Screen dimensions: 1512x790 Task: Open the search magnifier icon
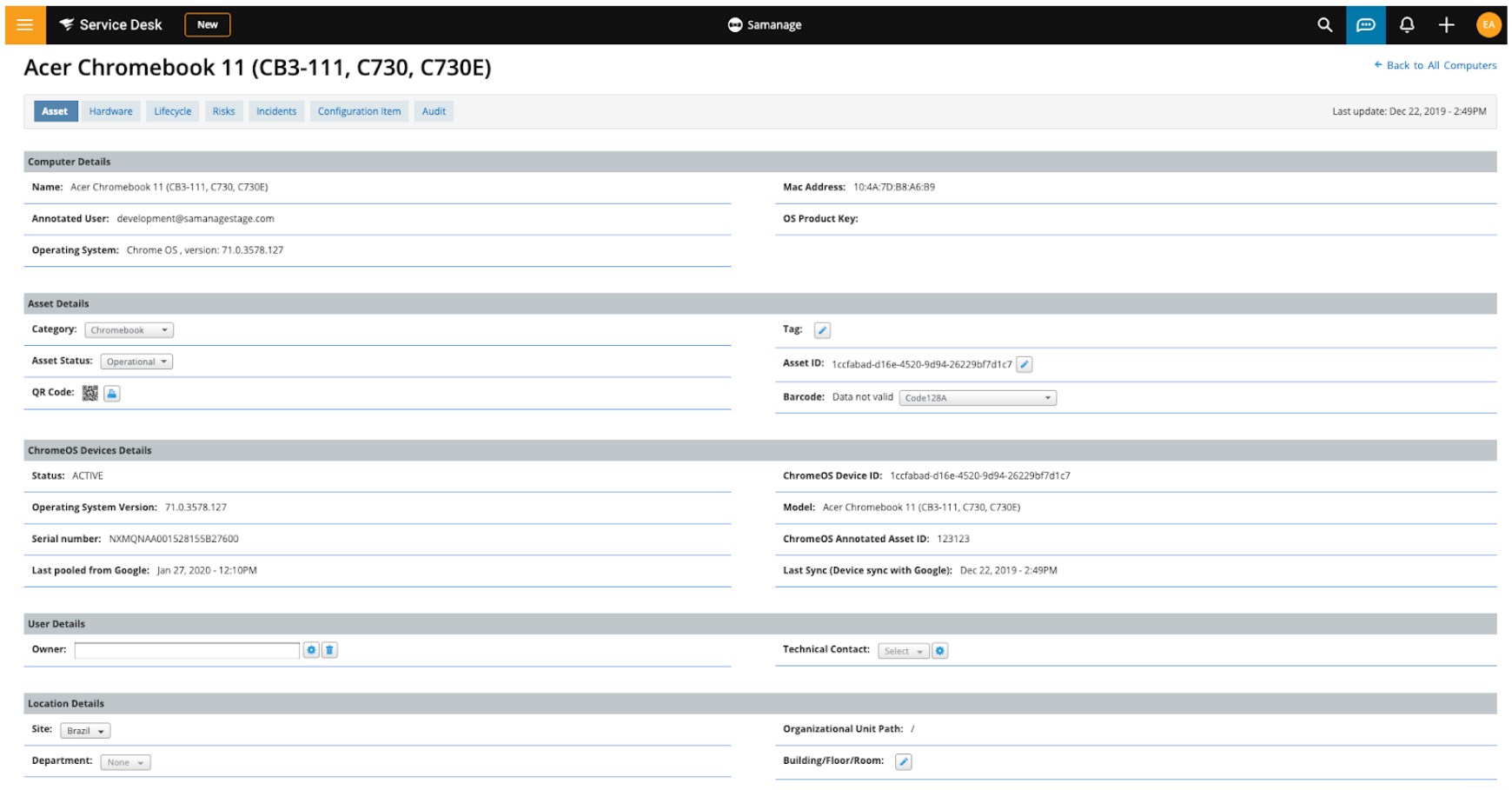click(x=1324, y=24)
